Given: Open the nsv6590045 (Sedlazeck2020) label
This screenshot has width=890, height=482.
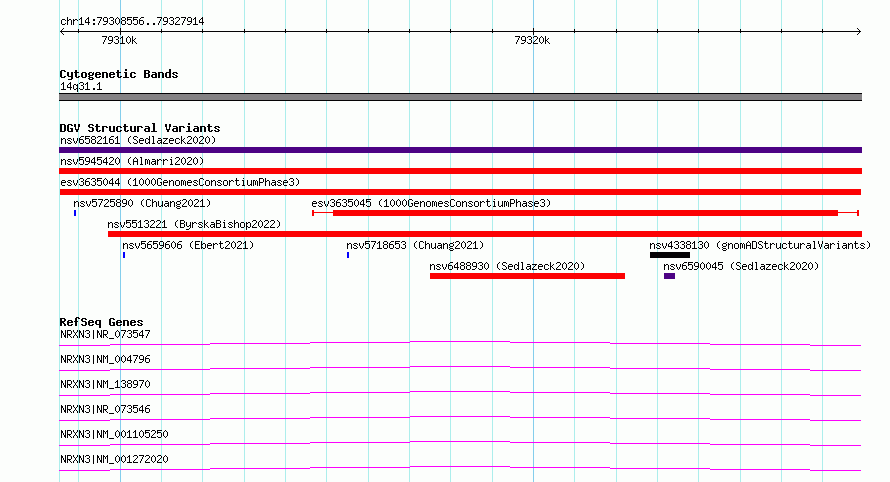Looking at the screenshot, I should (x=741, y=266).
